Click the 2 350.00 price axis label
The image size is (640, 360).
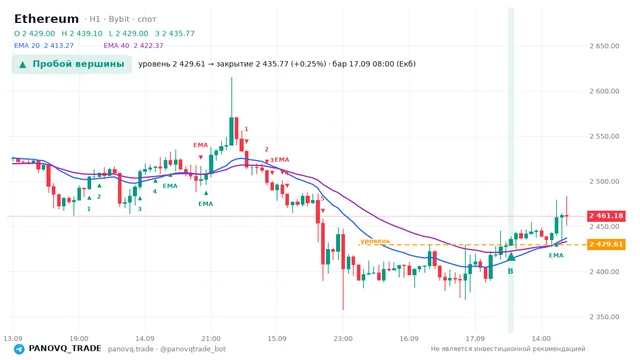click(x=604, y=317)
